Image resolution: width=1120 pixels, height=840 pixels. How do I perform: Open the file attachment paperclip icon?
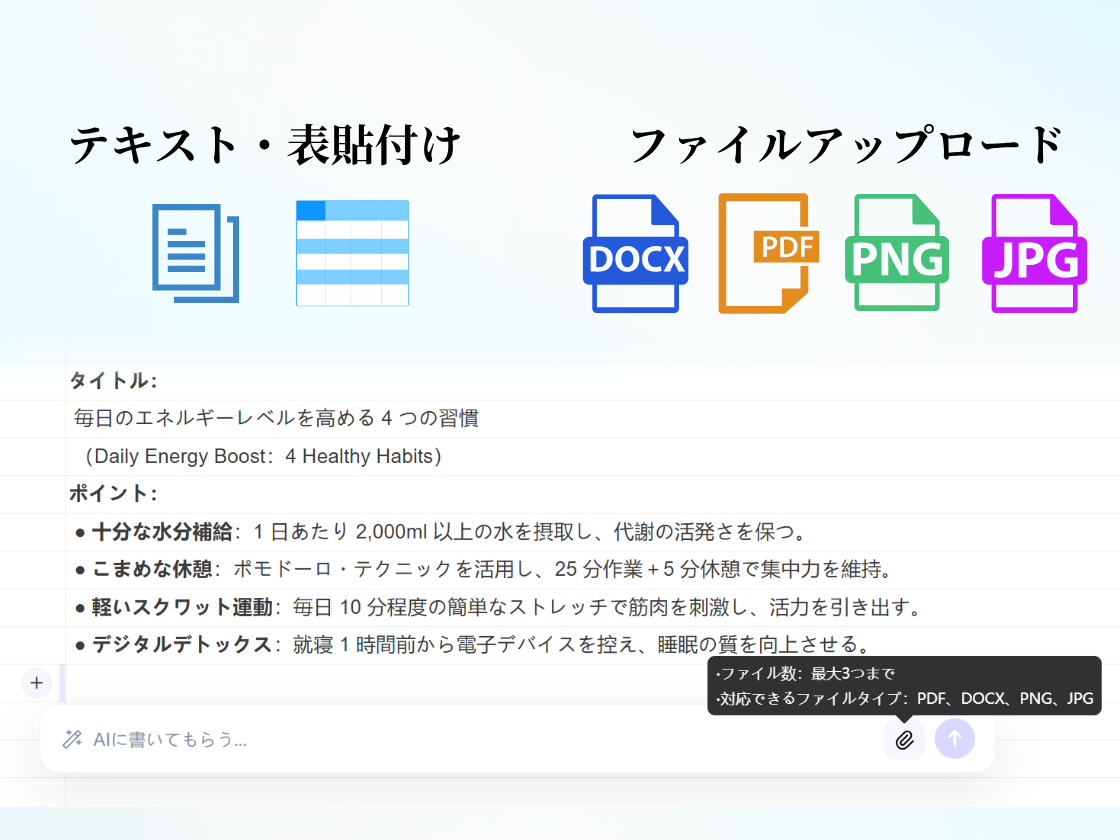point(904,739)
